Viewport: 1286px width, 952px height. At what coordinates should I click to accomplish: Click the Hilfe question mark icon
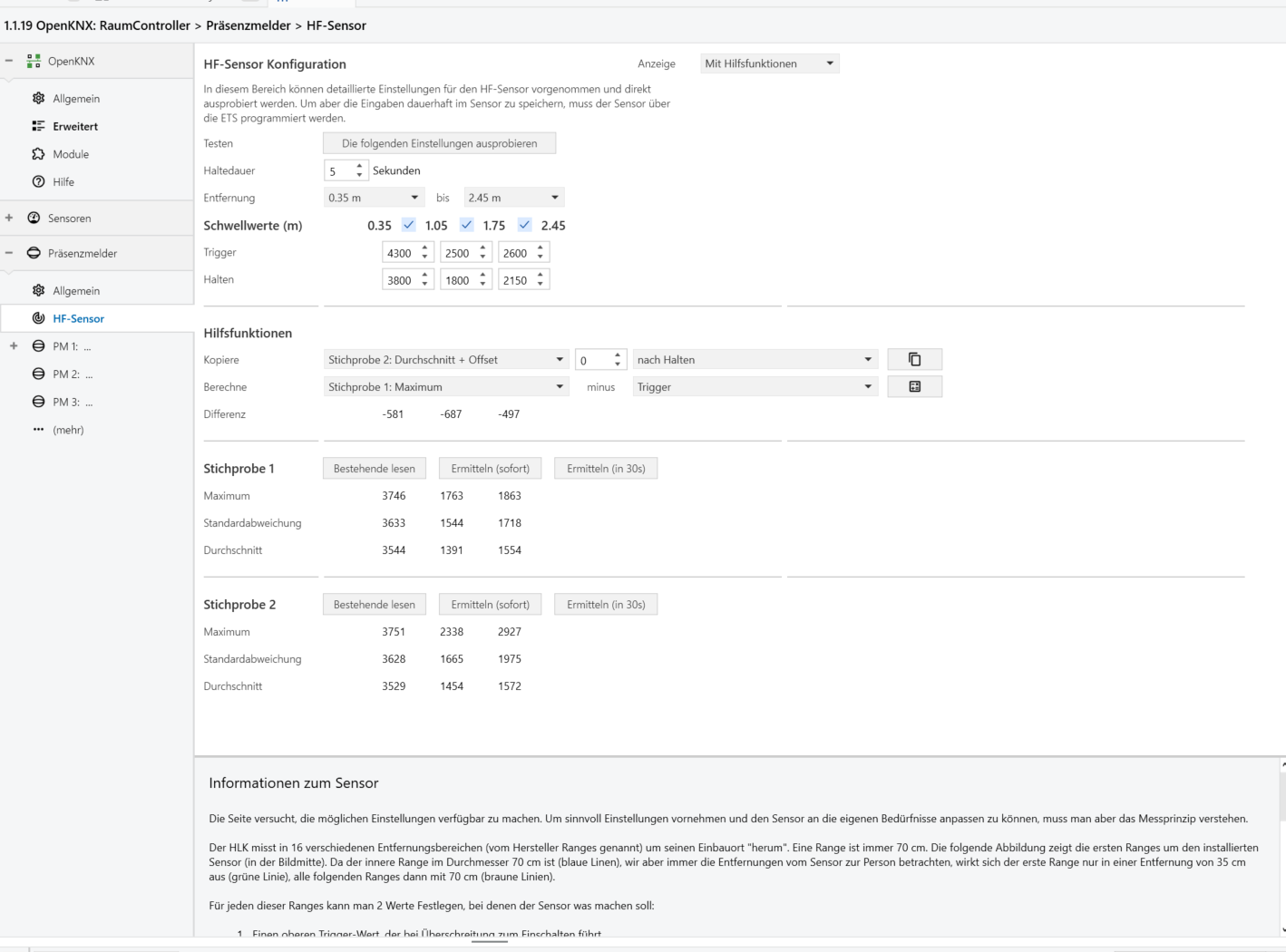click(x=38, y=181)
